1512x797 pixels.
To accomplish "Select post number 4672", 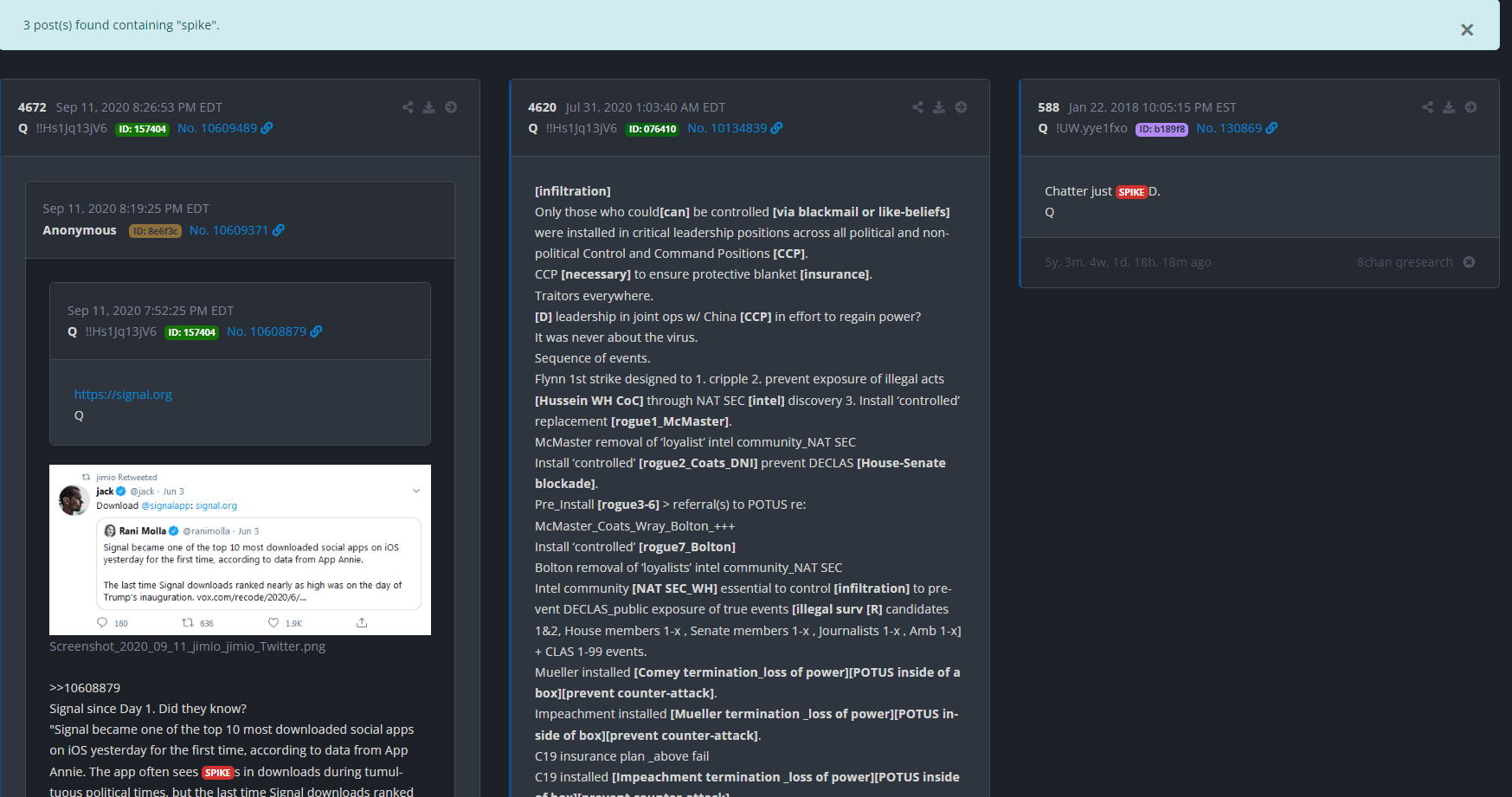I will click(x=32, y=107).
